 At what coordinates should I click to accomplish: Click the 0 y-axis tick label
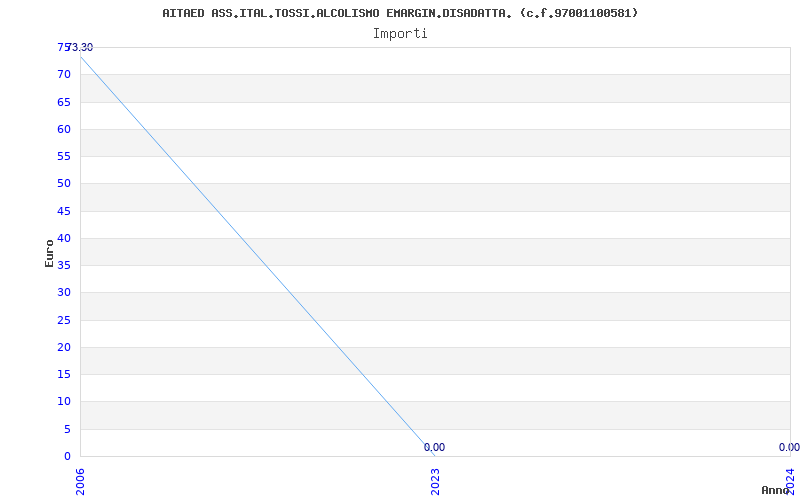67,456
